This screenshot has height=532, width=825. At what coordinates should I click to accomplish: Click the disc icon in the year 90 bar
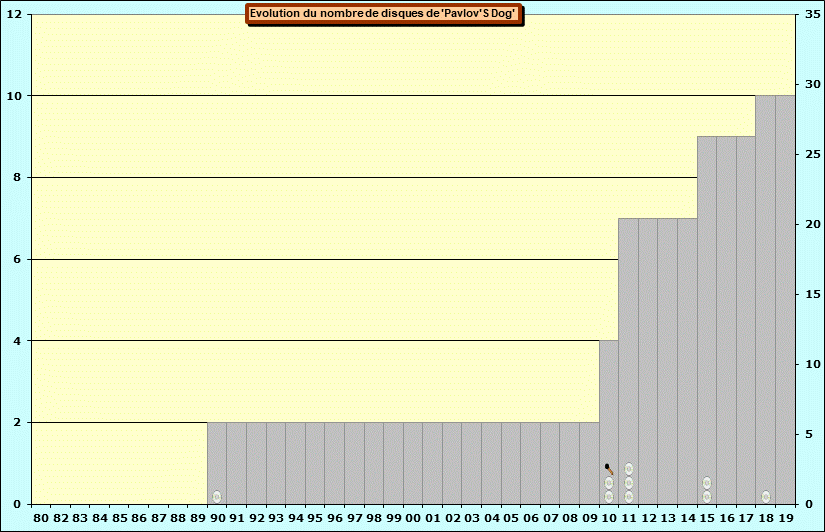pos(217,496)
